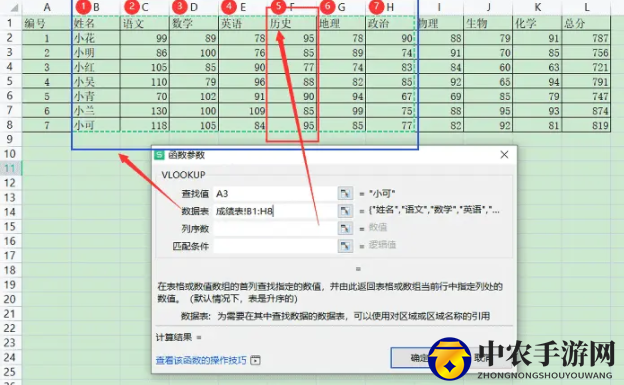This screenshot has width=624, height=385.
Task: Select cell containing 小可
Action: [x=96, y=125]
